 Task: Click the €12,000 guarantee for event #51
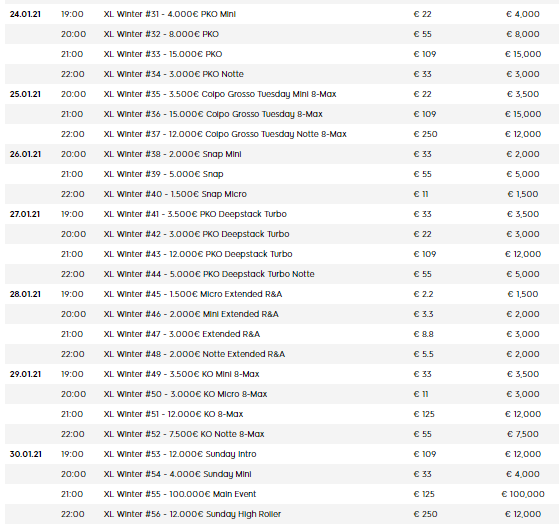tap(523, 414)
